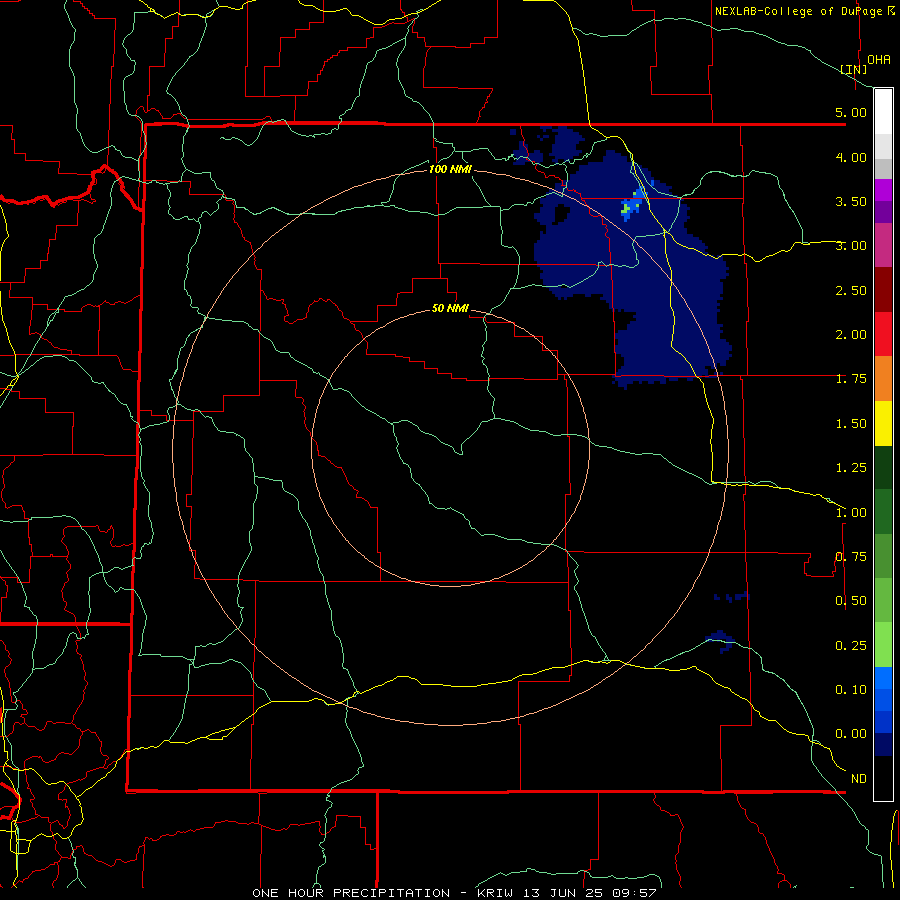
Task: Pick the pink swatch near the 3.00 label
Action: [883, 245]
